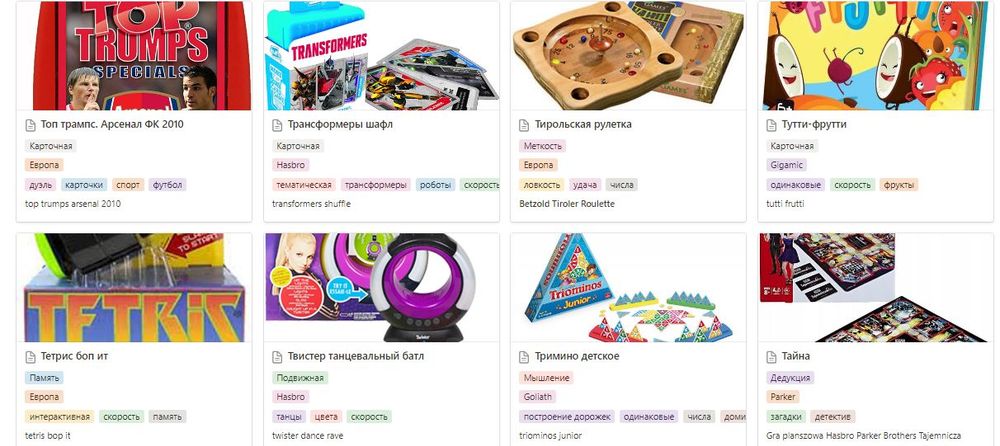The width and height of the screenshot is (1000, 446).
Task: Open the Tetris game box thumbnail
Action: 134,287
